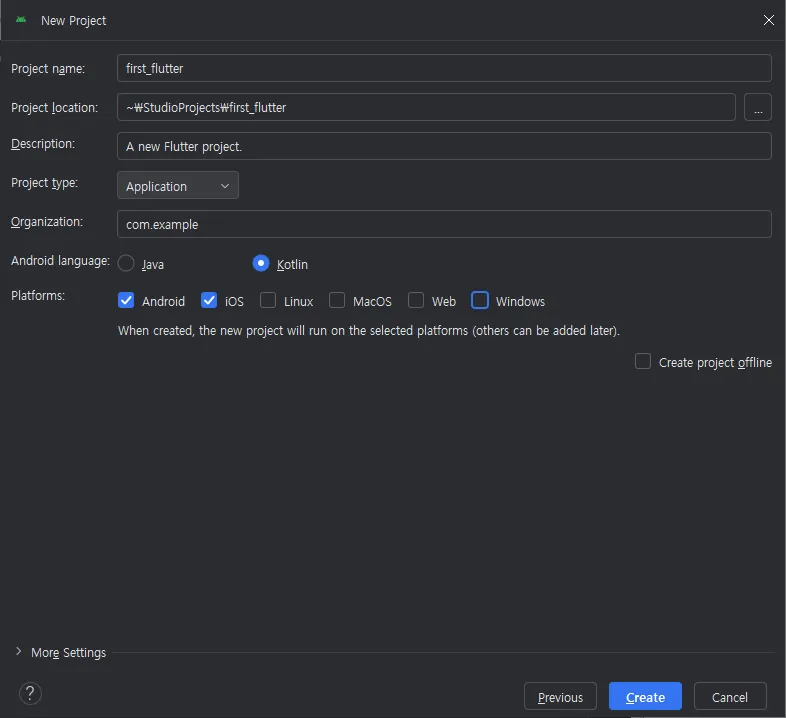Click the New Project title text
The height and width of the screenshot is (718, 786).
click(x=74, y=21)
